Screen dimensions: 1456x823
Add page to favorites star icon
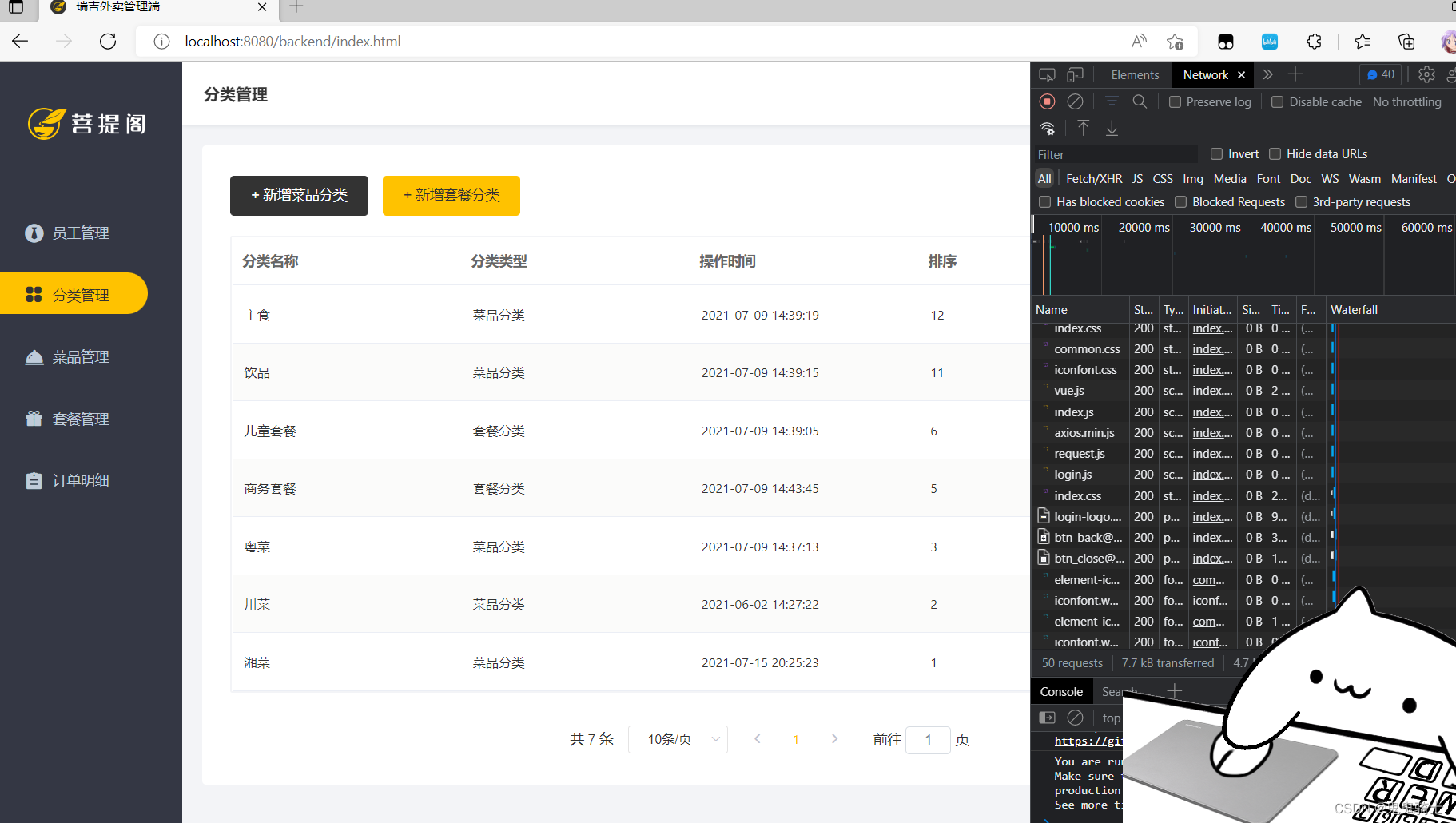1175,42
